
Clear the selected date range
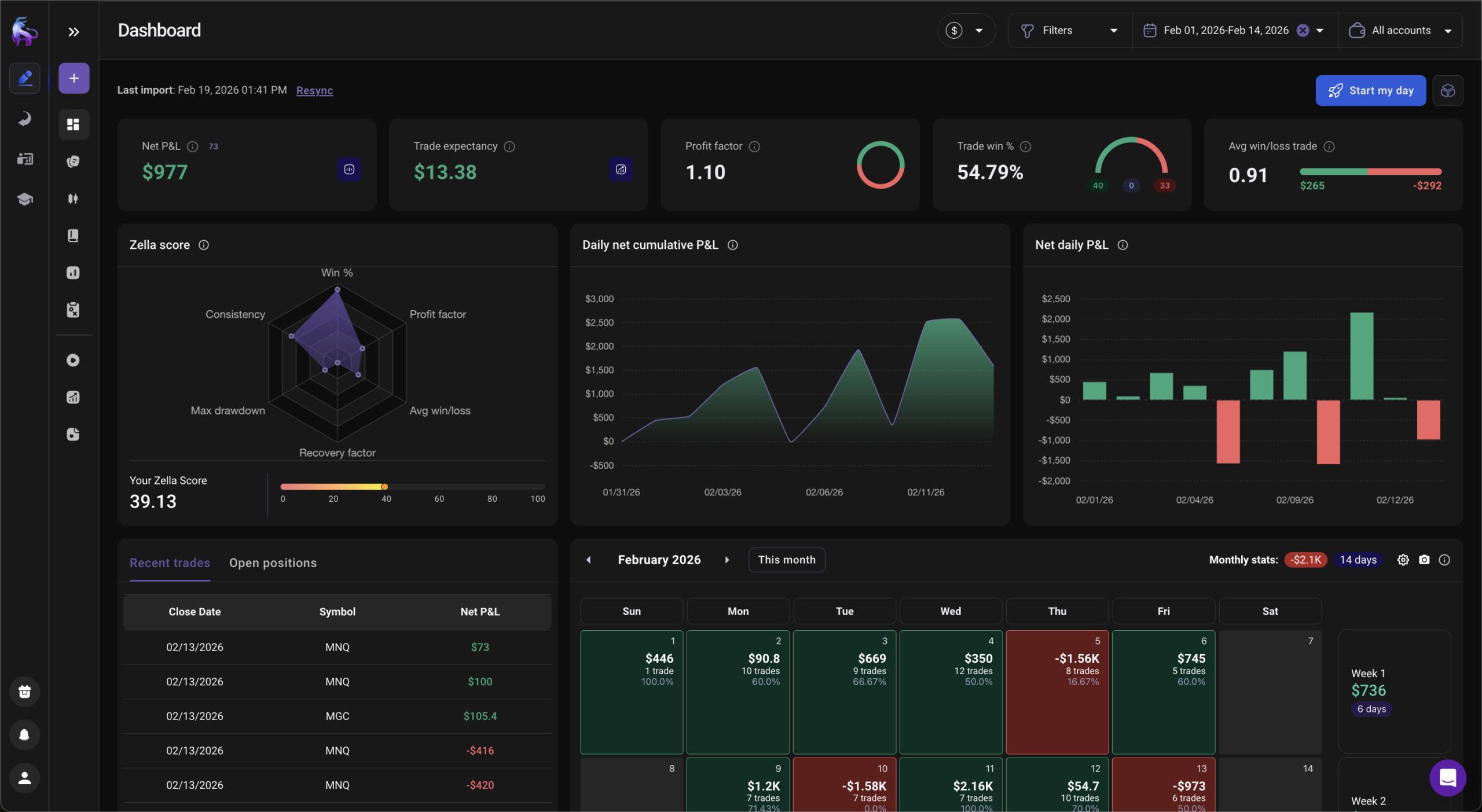coord(1303,30)
